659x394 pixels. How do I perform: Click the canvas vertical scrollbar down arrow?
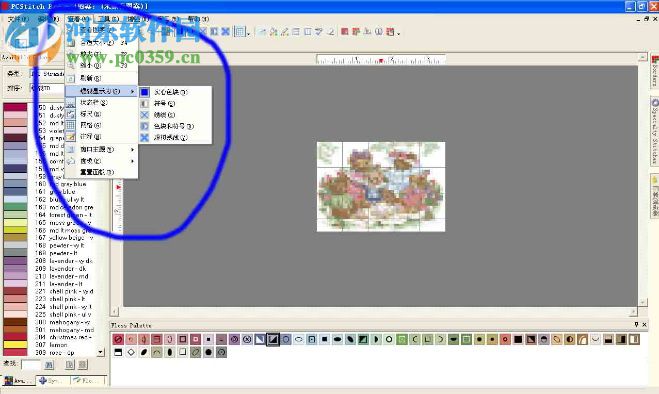643,302
